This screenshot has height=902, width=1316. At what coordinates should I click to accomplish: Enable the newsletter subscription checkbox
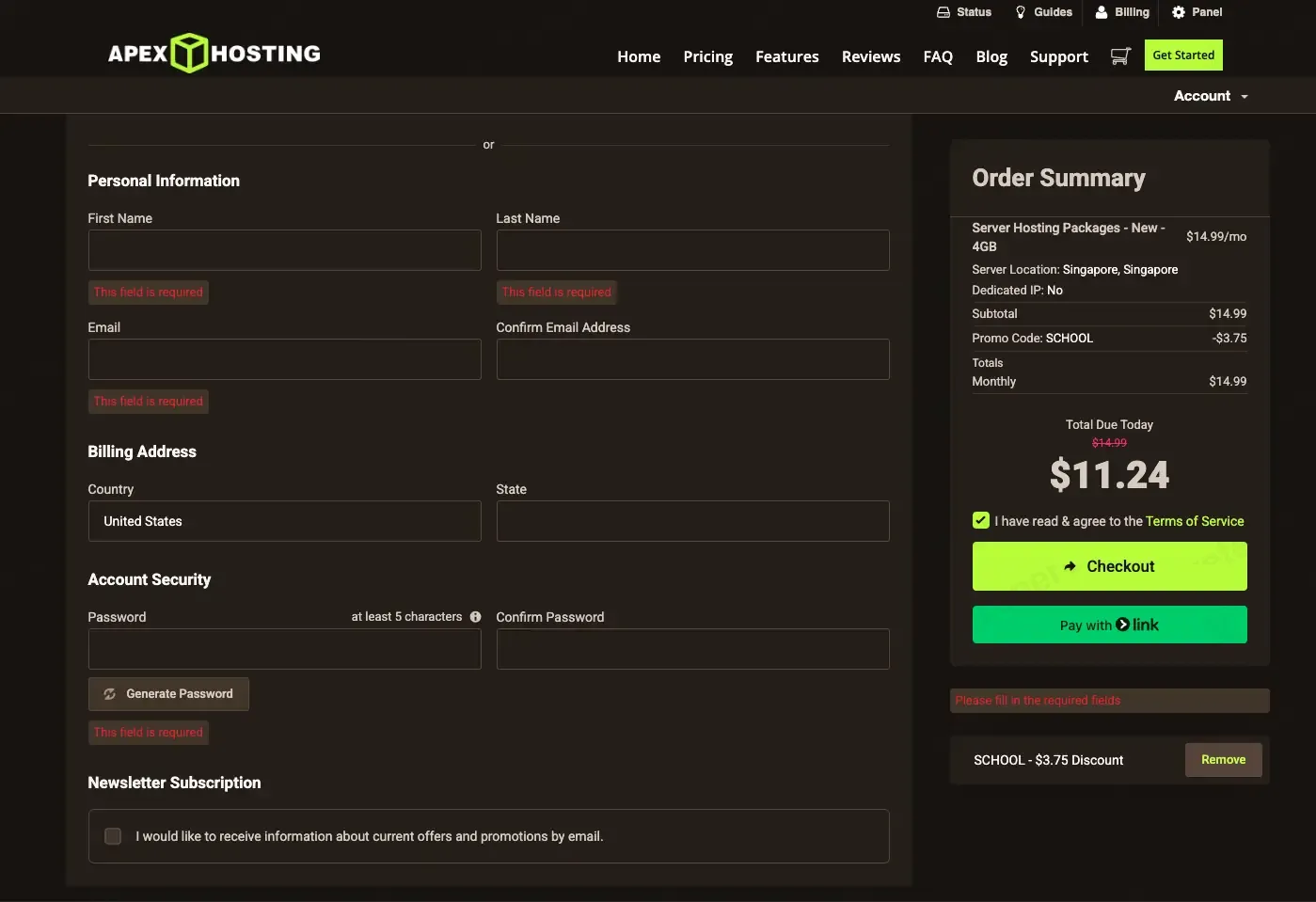113,836
